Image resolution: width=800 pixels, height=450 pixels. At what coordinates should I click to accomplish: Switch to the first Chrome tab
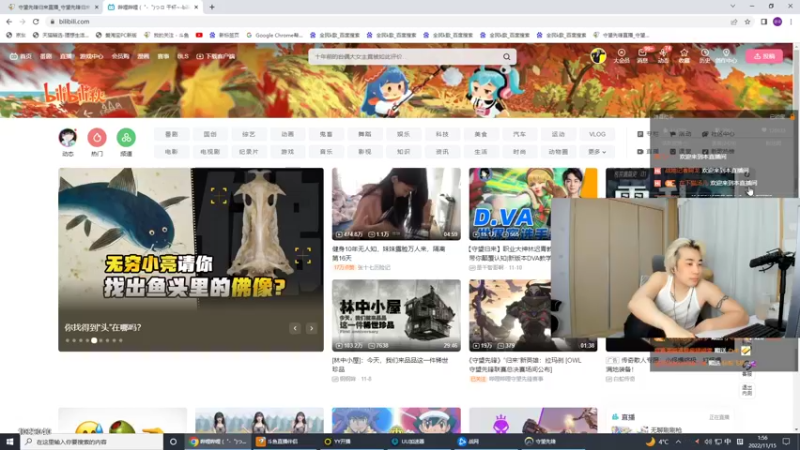pyautogui.click(x=51, y=7)
